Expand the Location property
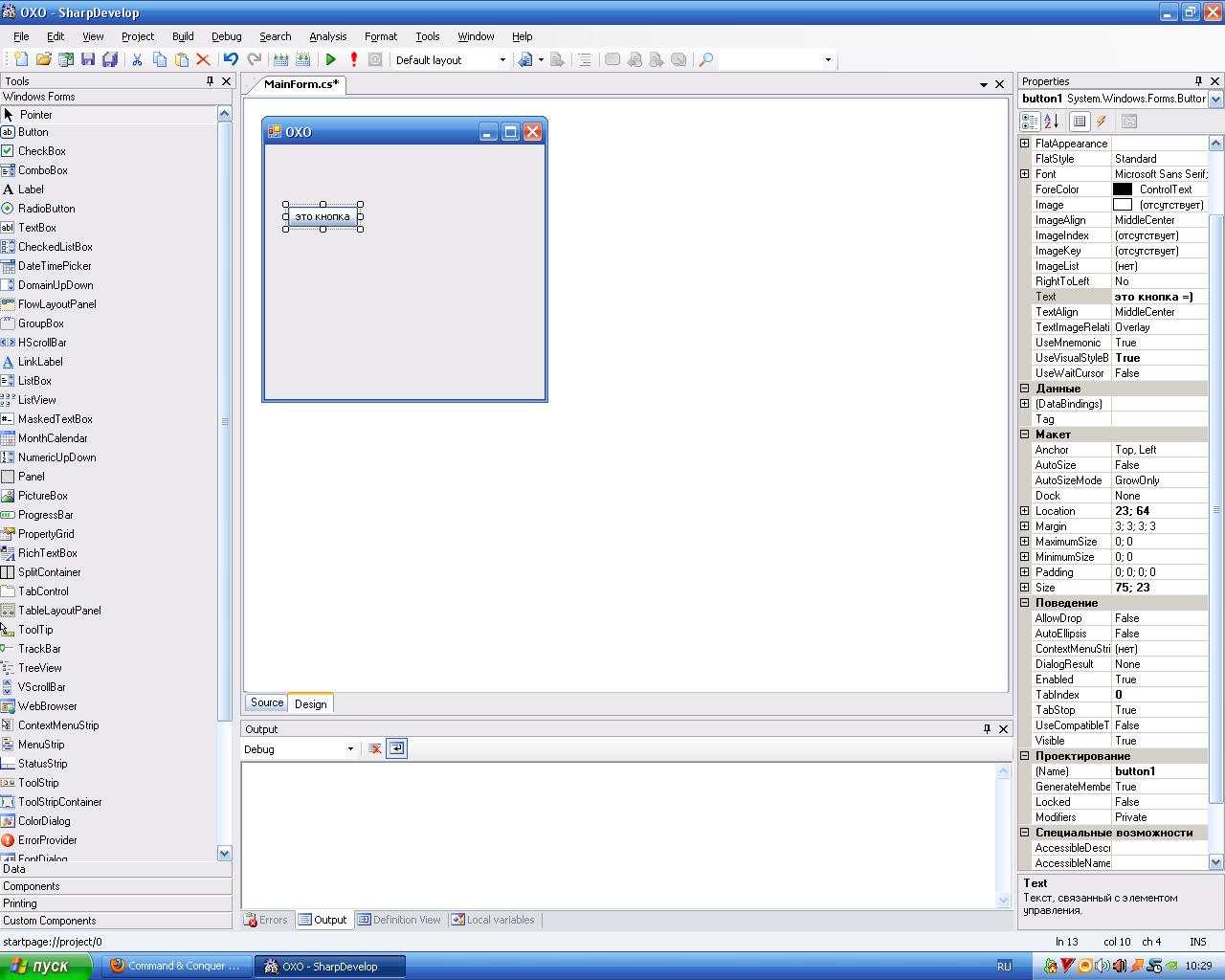1225x980 pixels. pyautogui.click(x=1025, y=511)
